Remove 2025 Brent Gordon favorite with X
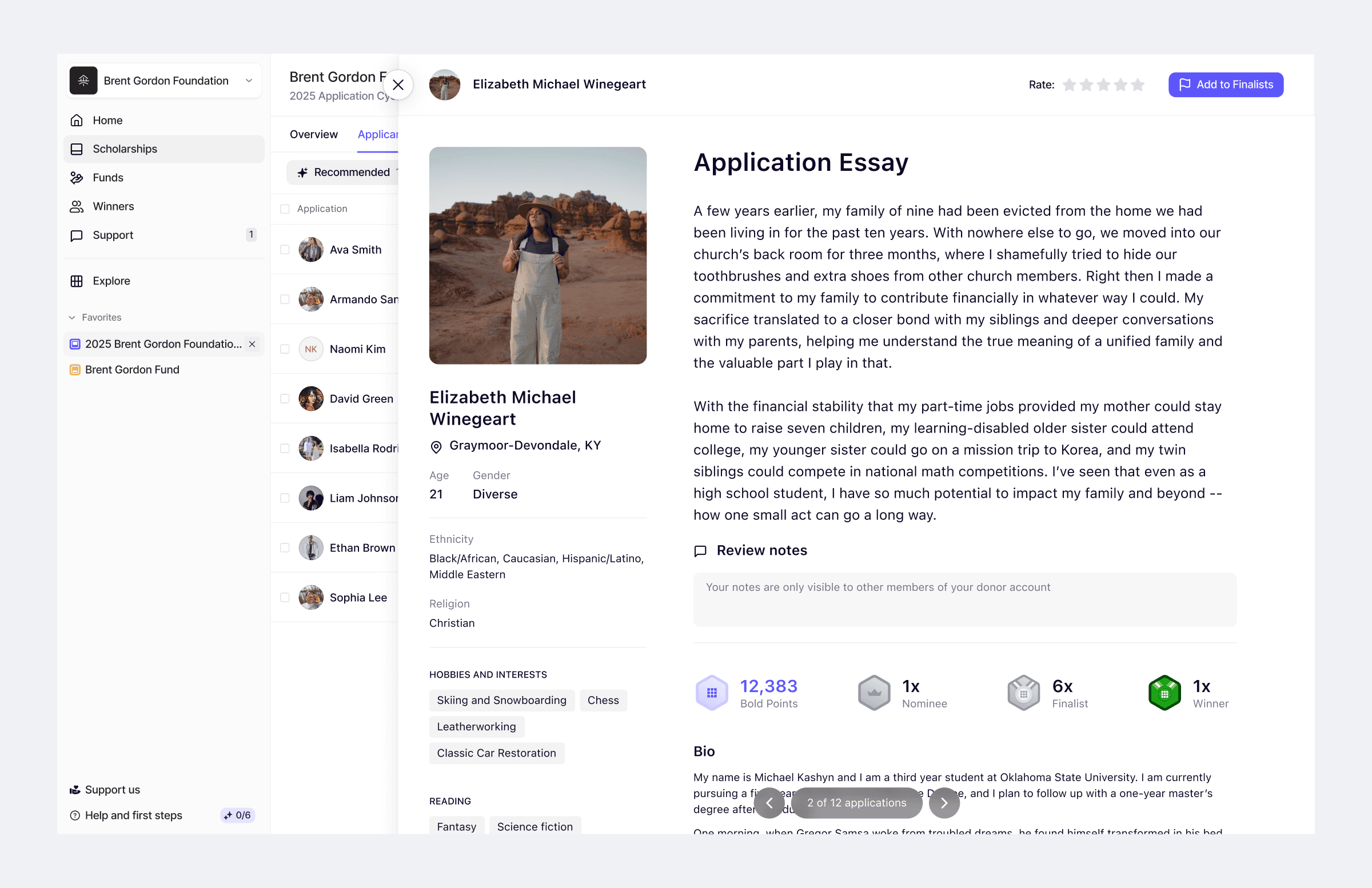The image size is (1372, 888). click(252, 344)
